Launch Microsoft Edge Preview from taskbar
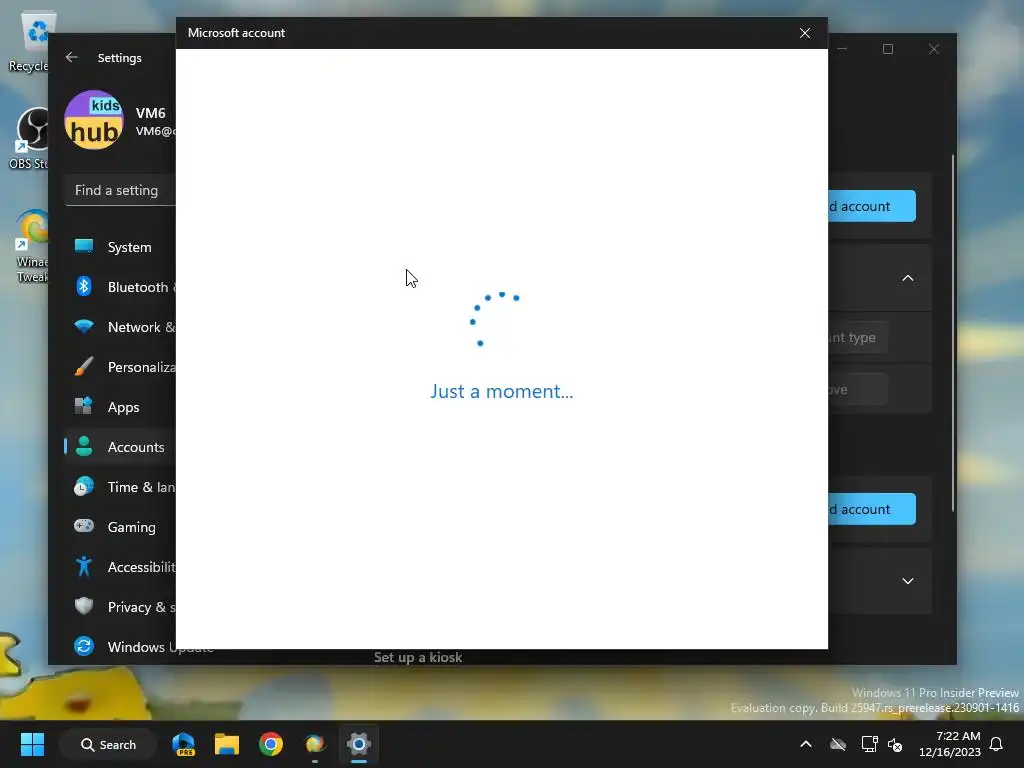 click(x=184, y=744)
